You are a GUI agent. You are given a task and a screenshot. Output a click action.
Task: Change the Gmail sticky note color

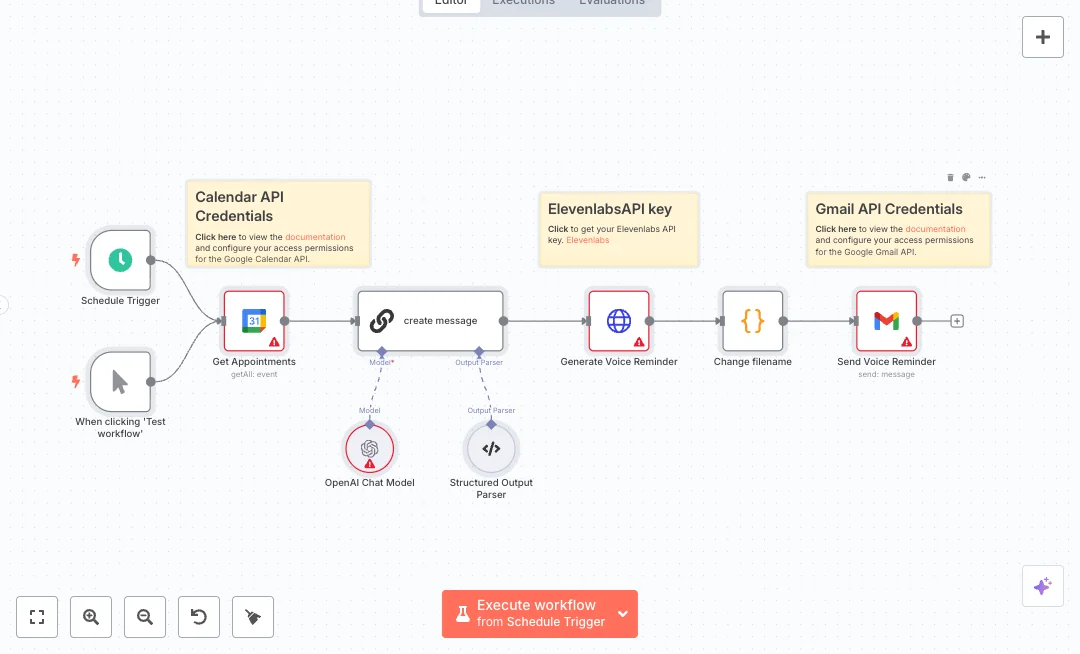tap(966, 178)
